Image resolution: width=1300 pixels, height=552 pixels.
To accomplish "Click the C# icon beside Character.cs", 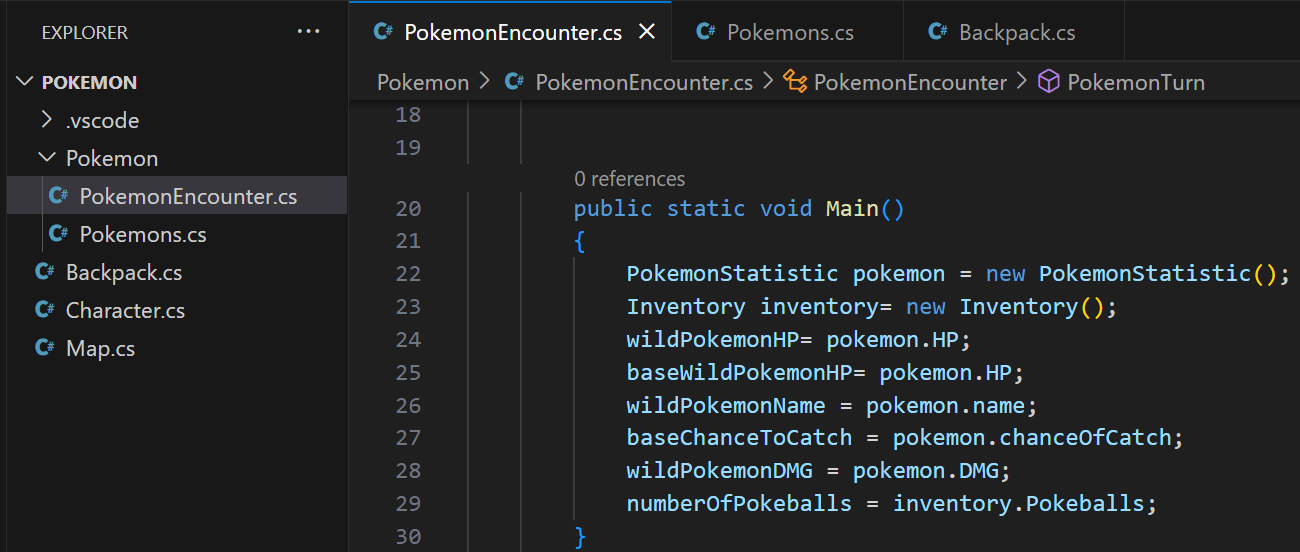I will point(44,310).
